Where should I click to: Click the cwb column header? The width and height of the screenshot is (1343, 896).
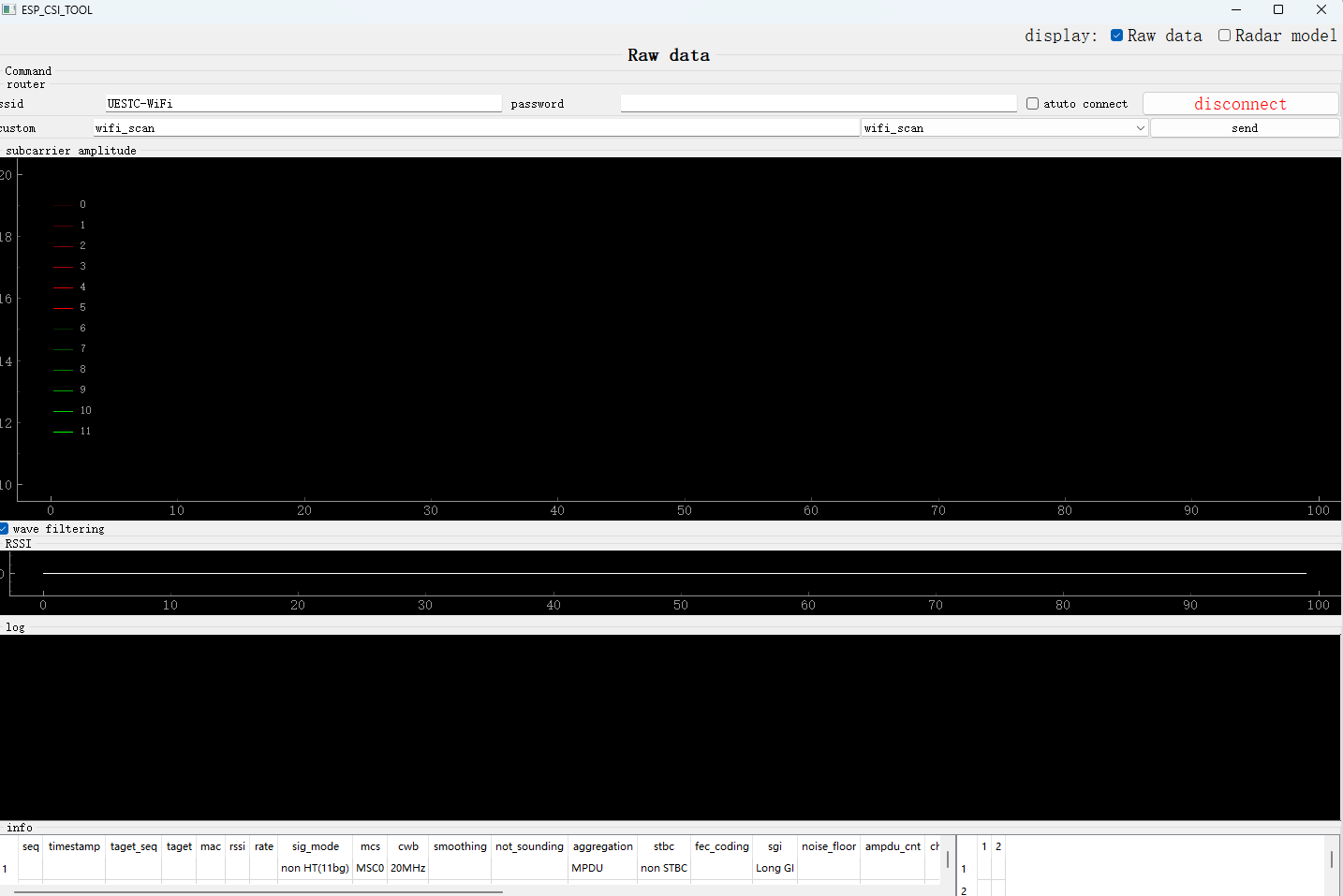pyautogui.click(x=408, y=846)
